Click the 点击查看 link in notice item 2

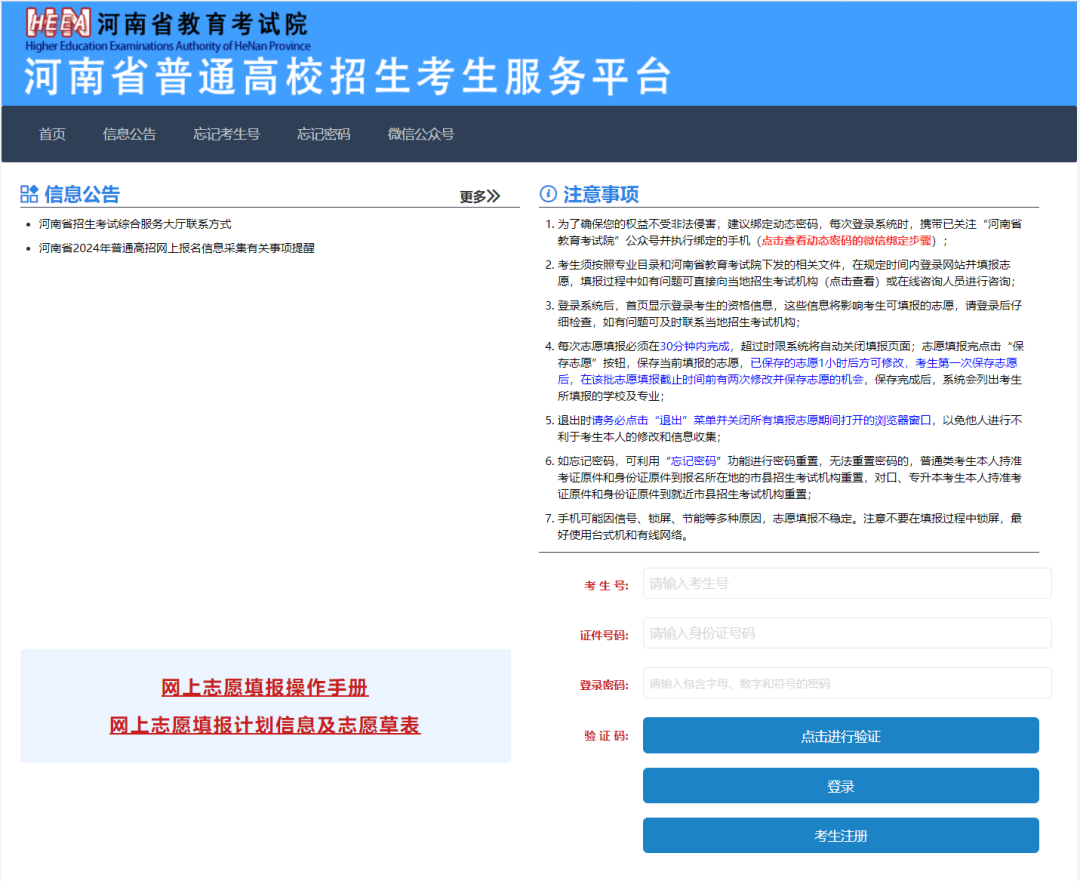click(852, 281)
